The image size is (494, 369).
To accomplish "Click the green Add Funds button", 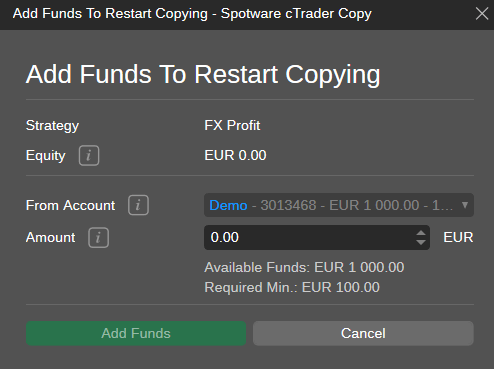I will click(x=136, y=333).
